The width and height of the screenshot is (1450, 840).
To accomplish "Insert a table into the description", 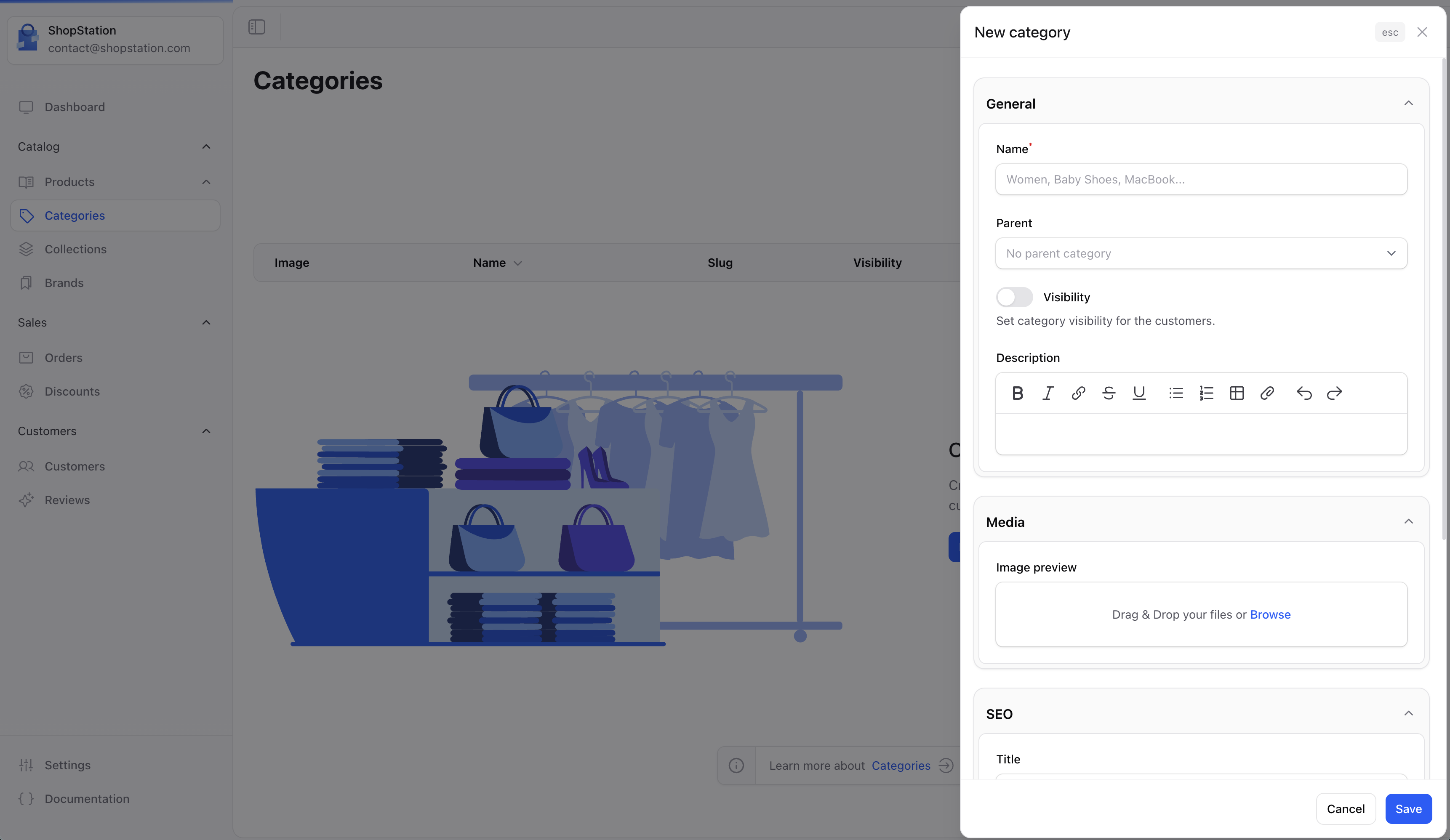I will (x=1237, y=393).
